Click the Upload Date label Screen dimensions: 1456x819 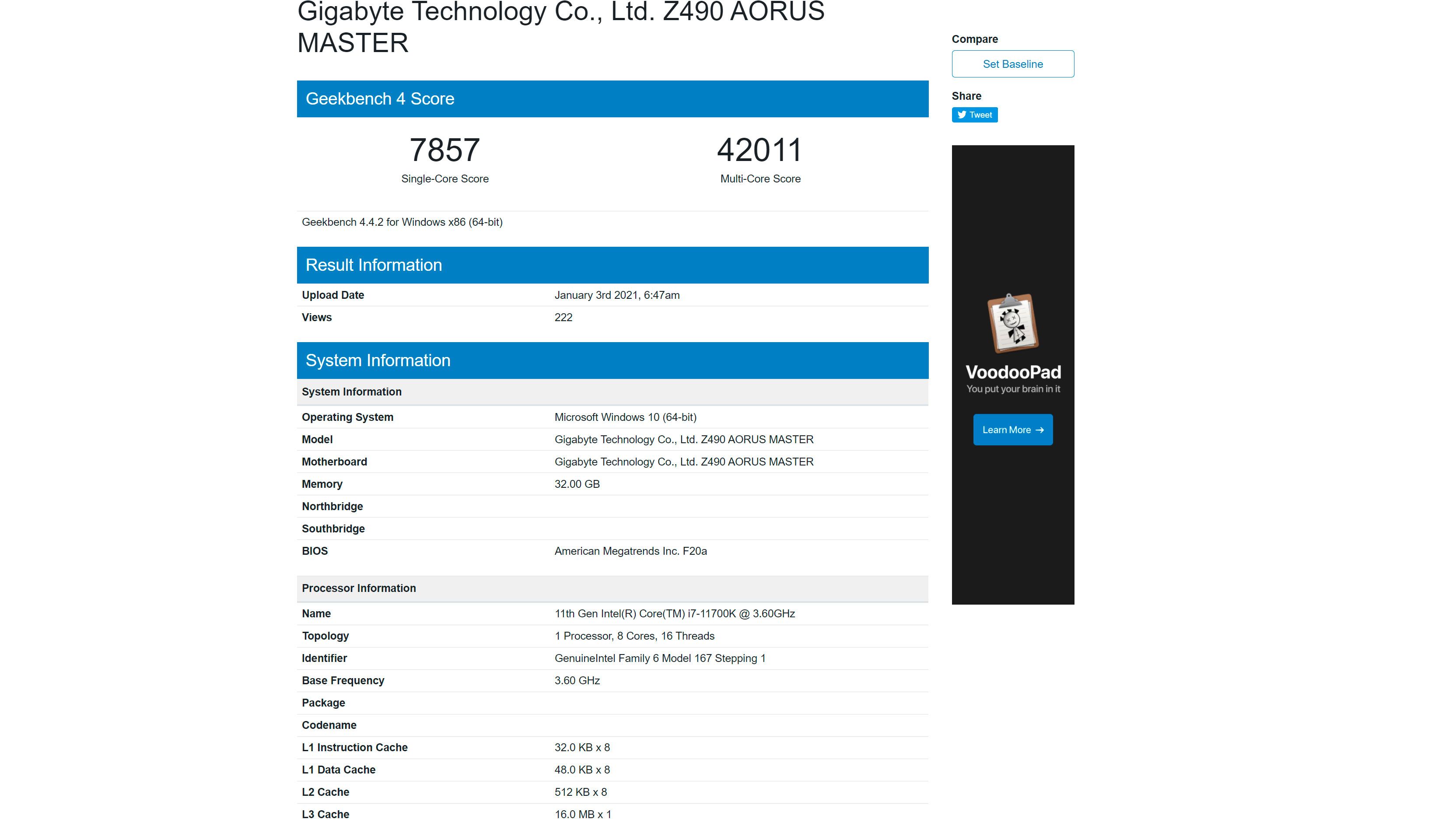coord(333,295)
